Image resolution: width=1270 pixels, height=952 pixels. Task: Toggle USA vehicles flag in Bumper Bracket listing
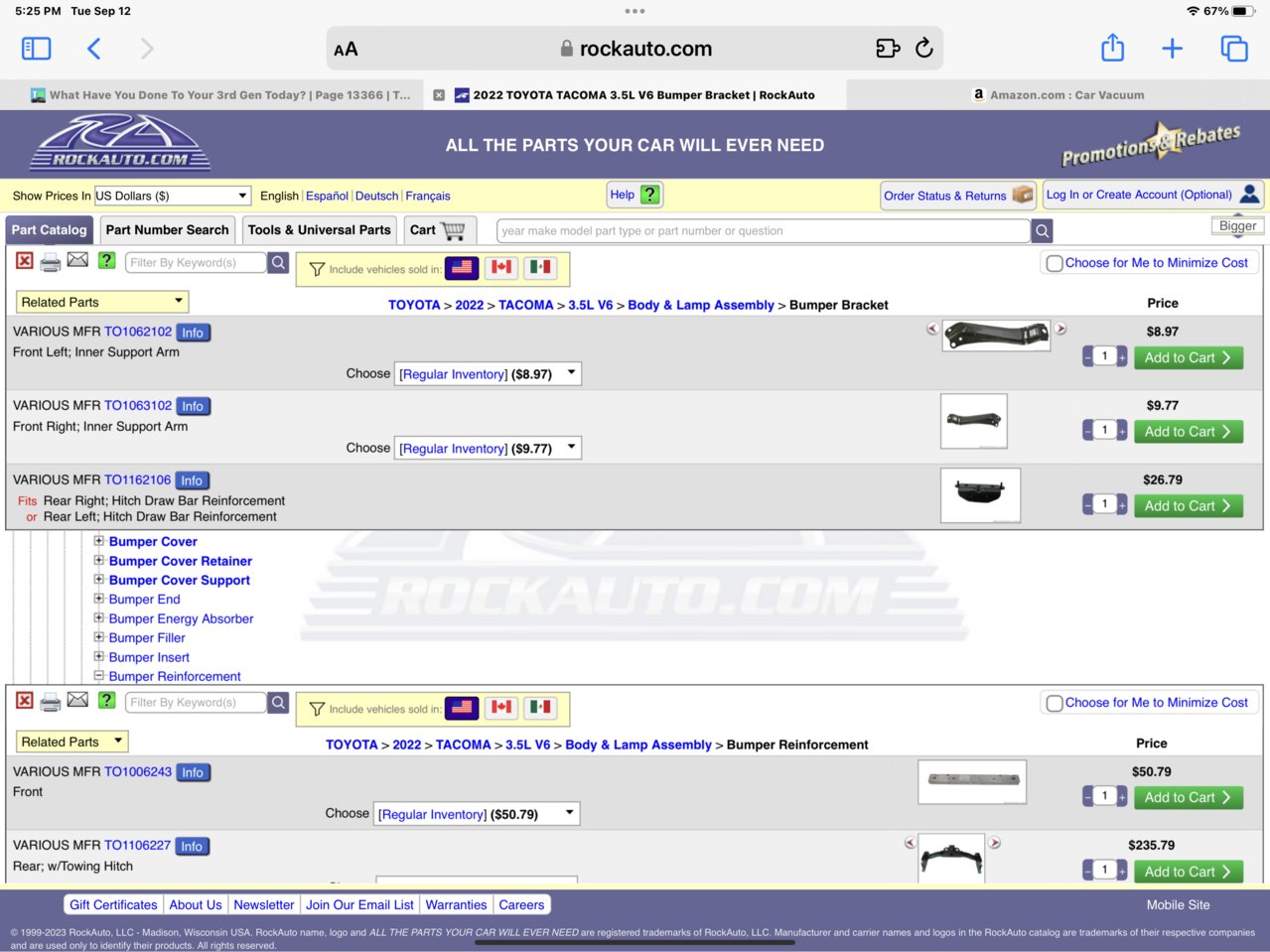[x=462, y=268]
